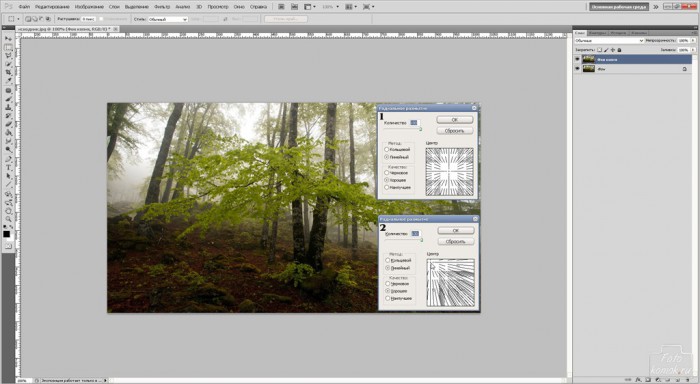Click the amount slider in lower Radial Blur dialog
700x384 pixels.
tap(403, 240)
